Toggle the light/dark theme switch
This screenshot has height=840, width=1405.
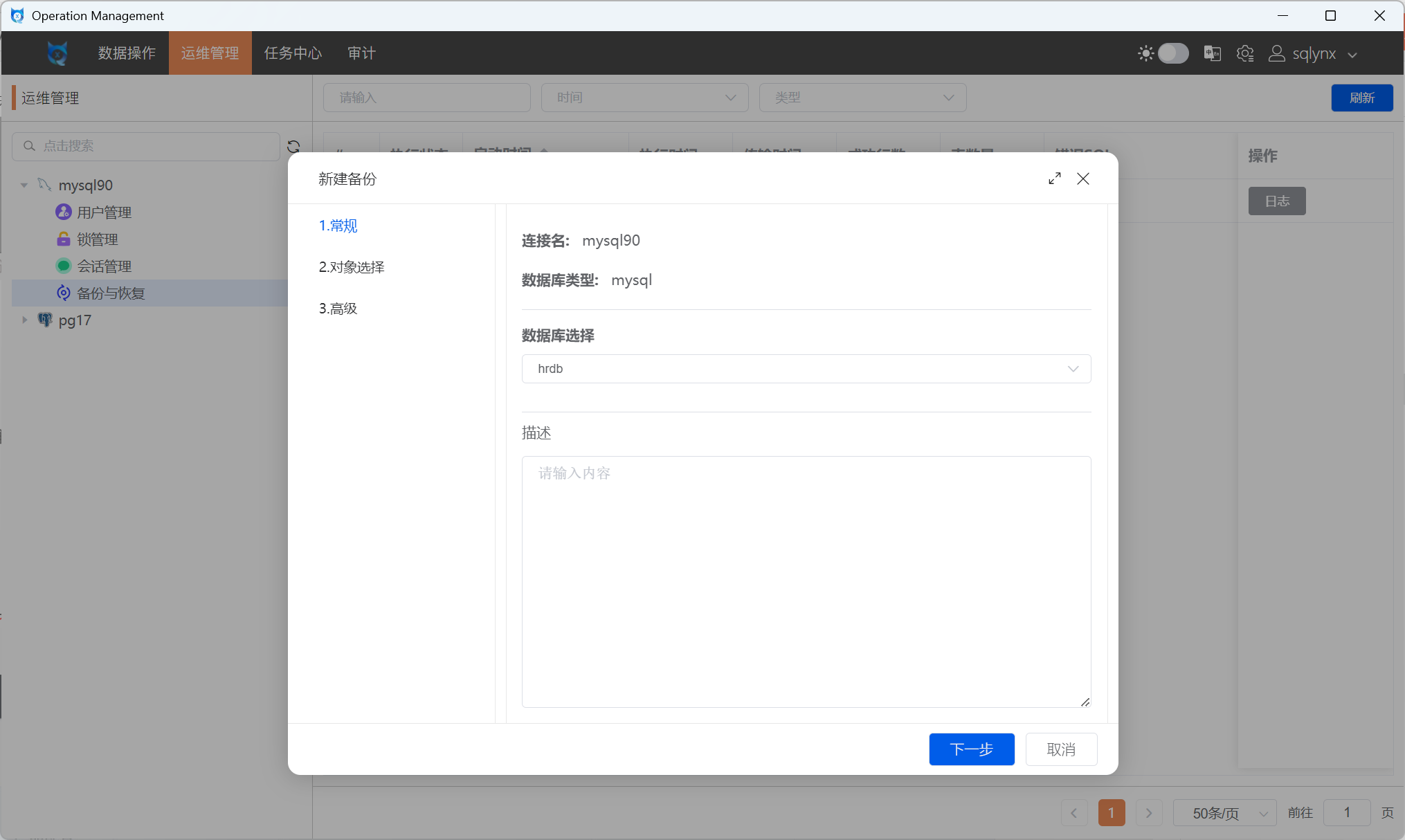[x=1172, y=53]
